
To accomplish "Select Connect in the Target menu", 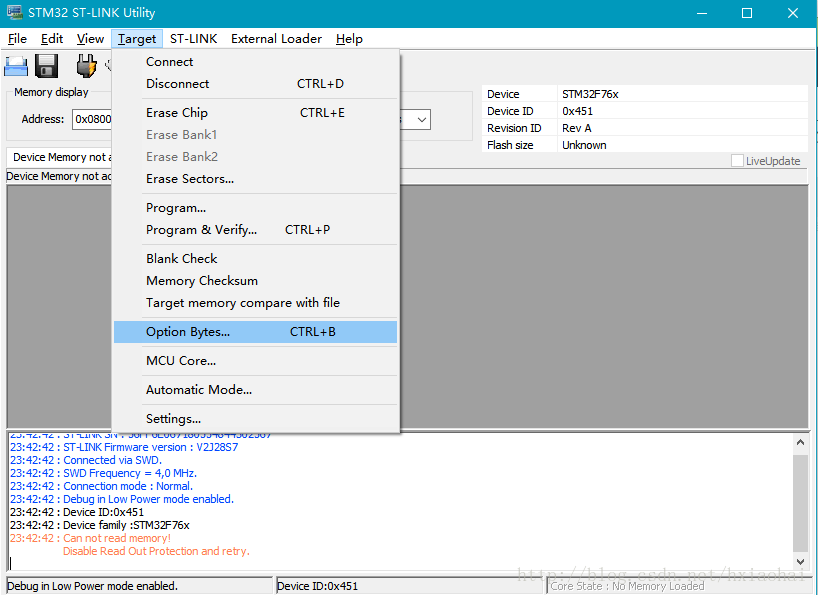I will click(x=256, y=62).
